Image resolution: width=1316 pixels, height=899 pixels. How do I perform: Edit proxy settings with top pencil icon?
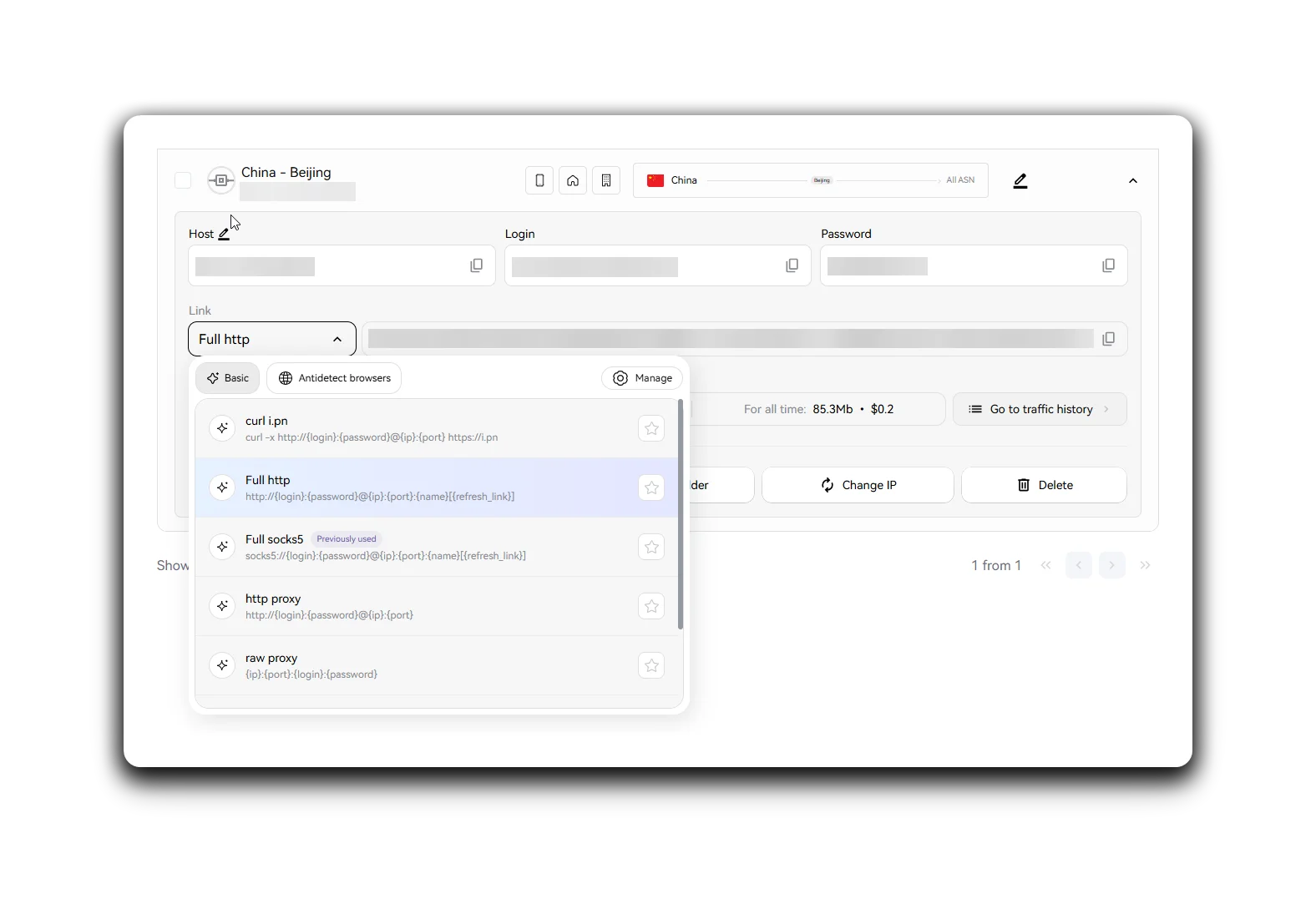(x=1020, y=180)
